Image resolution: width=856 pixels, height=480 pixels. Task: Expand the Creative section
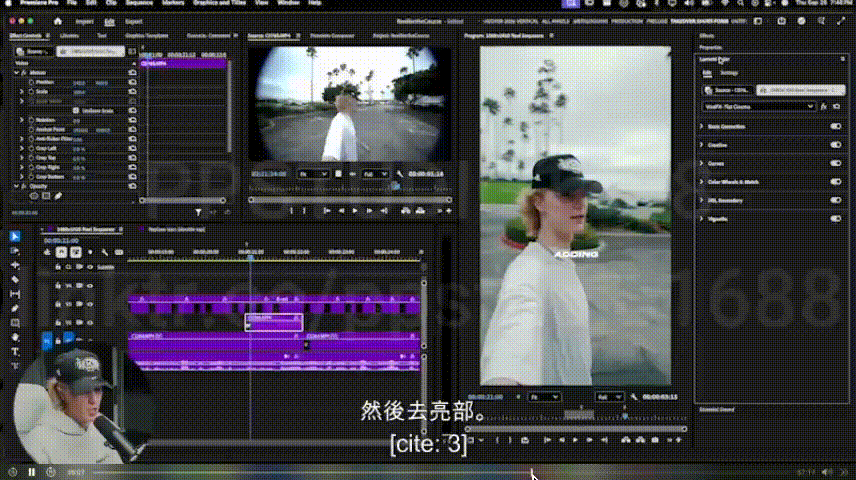(702, 145)
